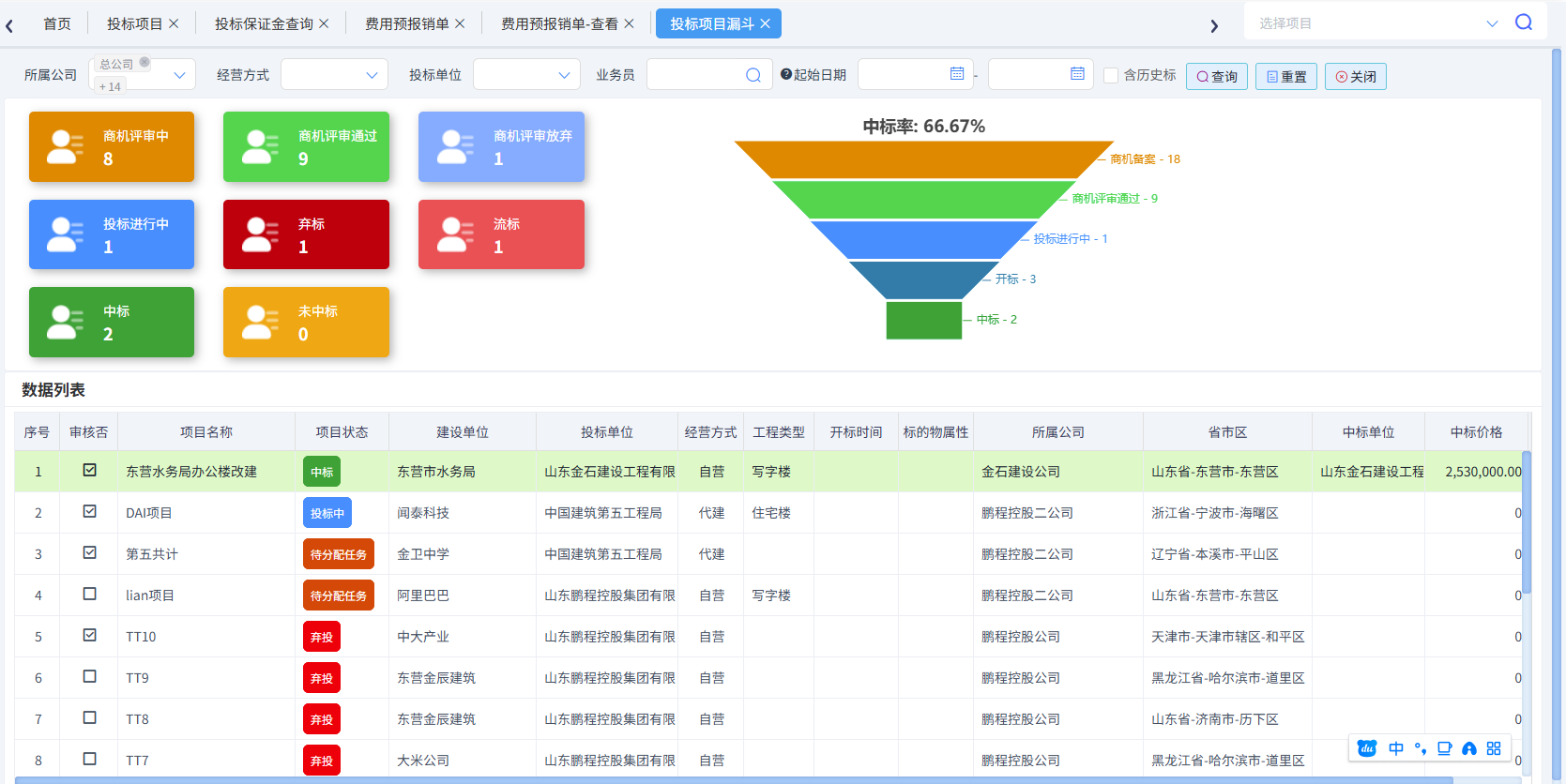Remove the 总公司 tag from 所属公司
This screenshot has width=1566, height=784.
click(144, 63)
